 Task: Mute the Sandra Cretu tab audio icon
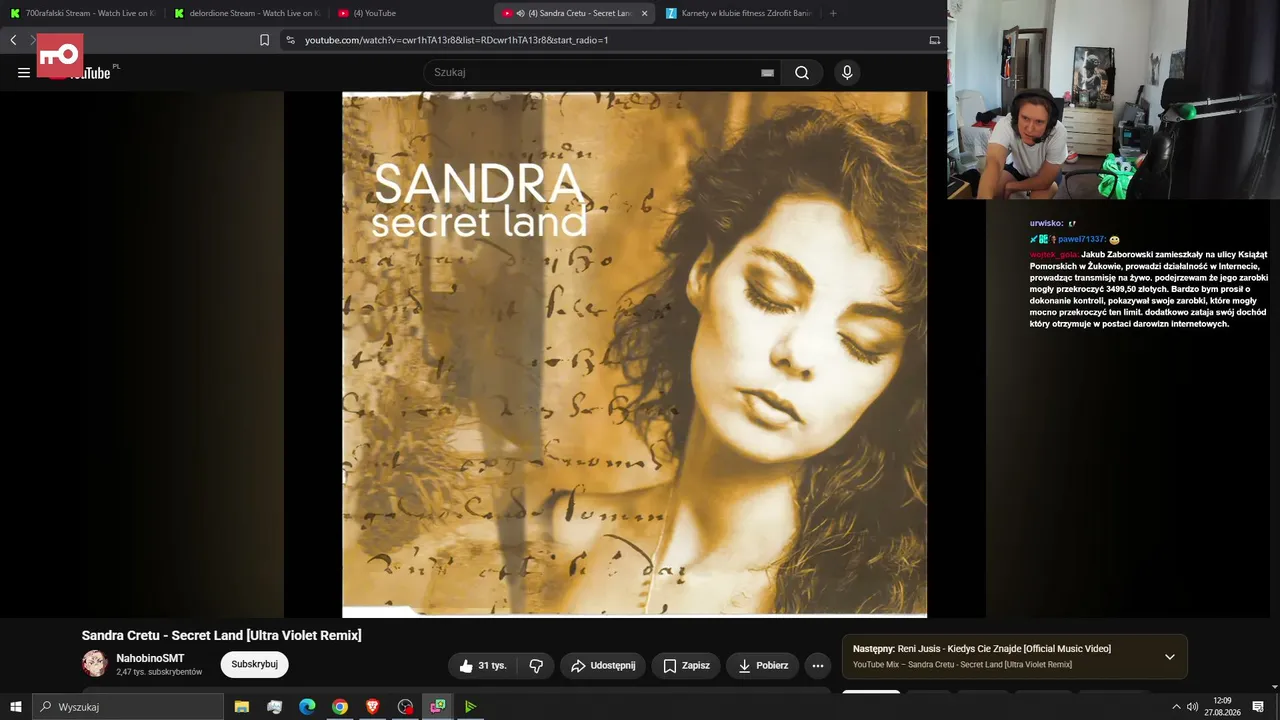point(521,13)
